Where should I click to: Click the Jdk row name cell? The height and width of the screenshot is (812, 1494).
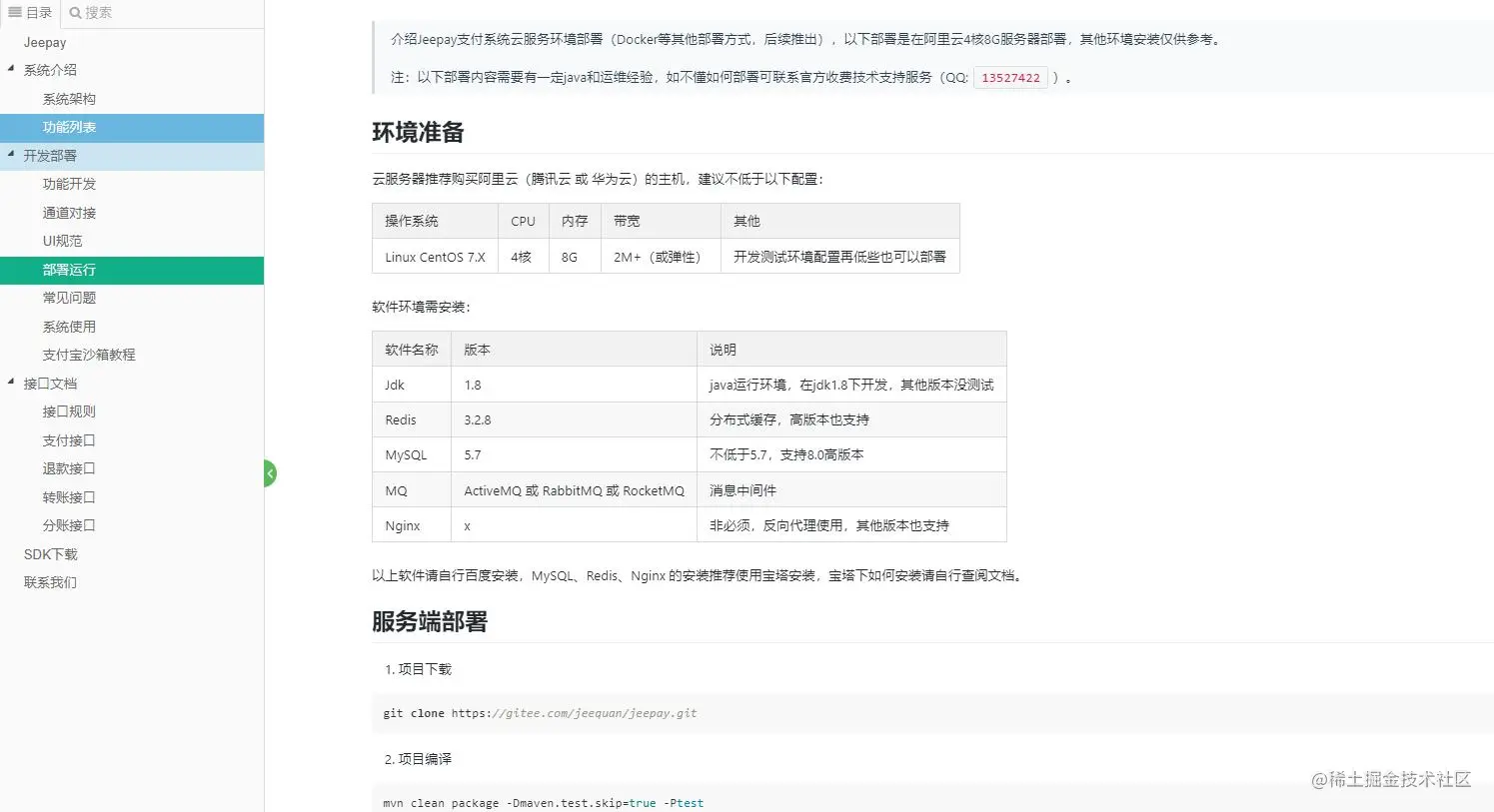point(412,385)
